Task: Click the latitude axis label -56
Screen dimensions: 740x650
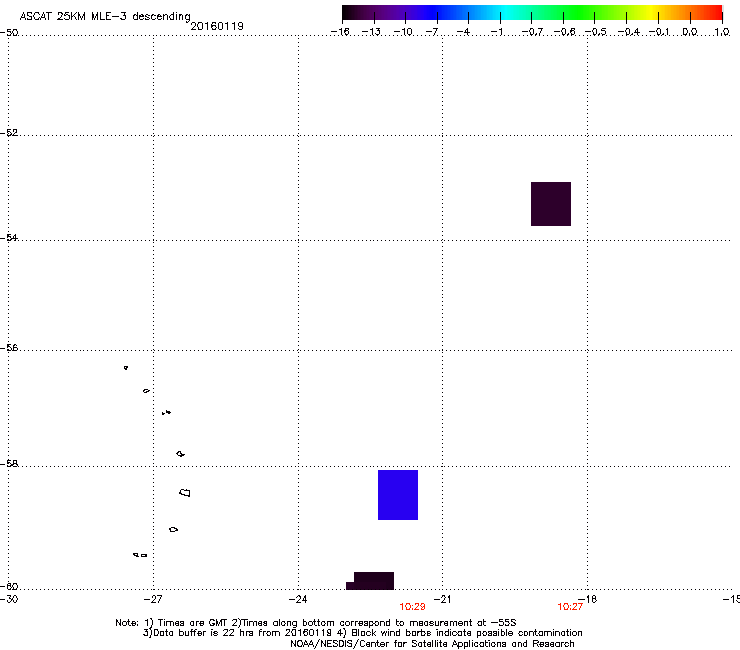Action: [9, 347]
